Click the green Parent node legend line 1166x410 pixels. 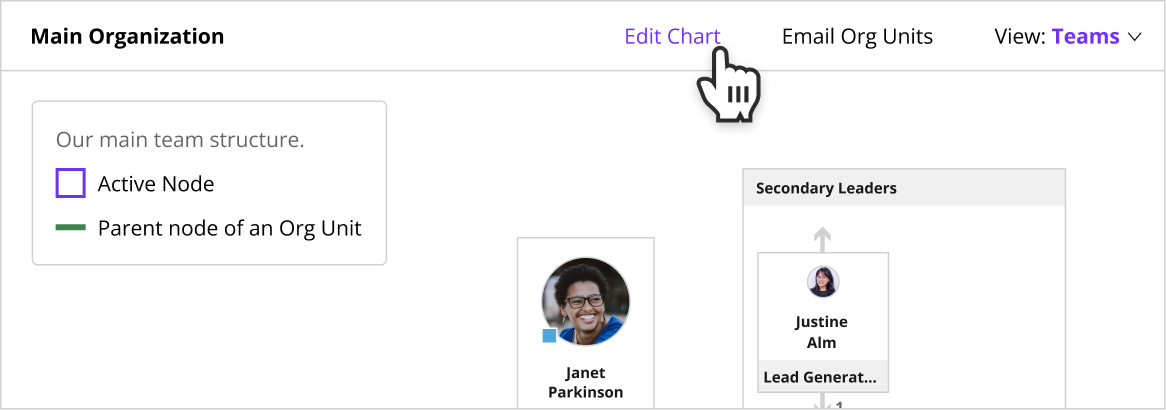pyautogui.click(x=71, y=227)
